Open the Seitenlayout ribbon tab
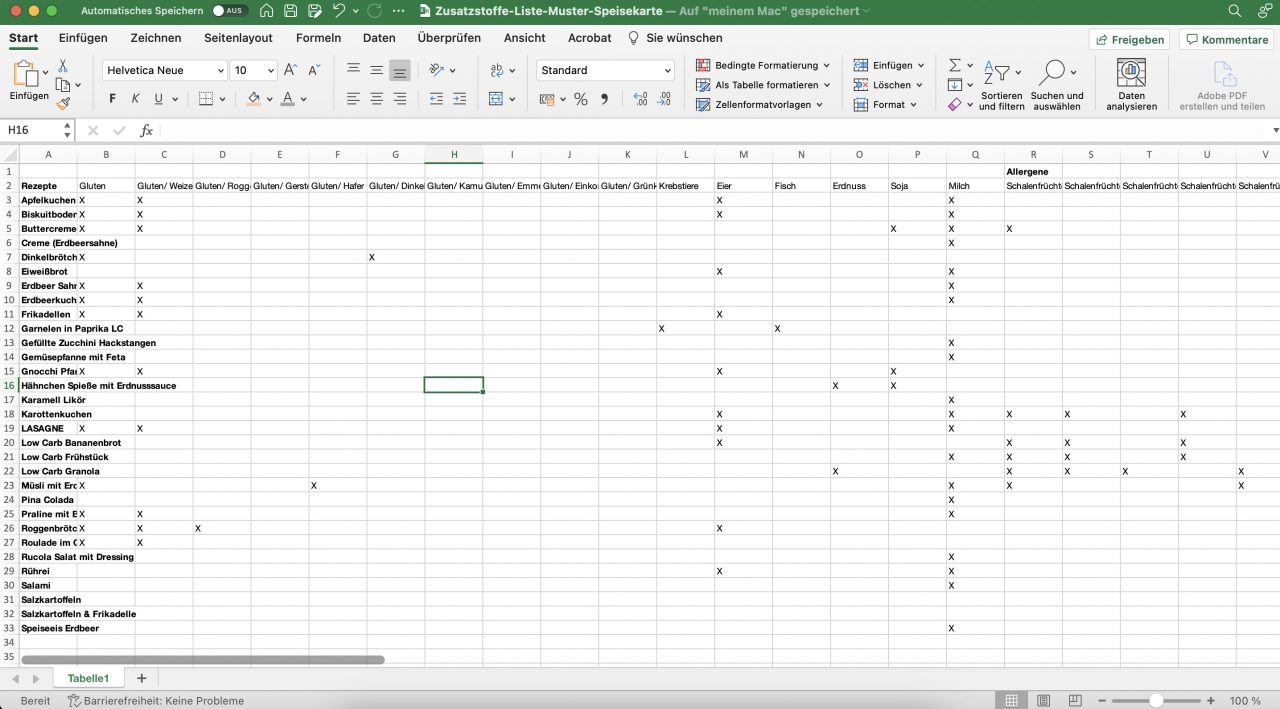This screenshot has height=709, width=1280. [x=238, y=38]
